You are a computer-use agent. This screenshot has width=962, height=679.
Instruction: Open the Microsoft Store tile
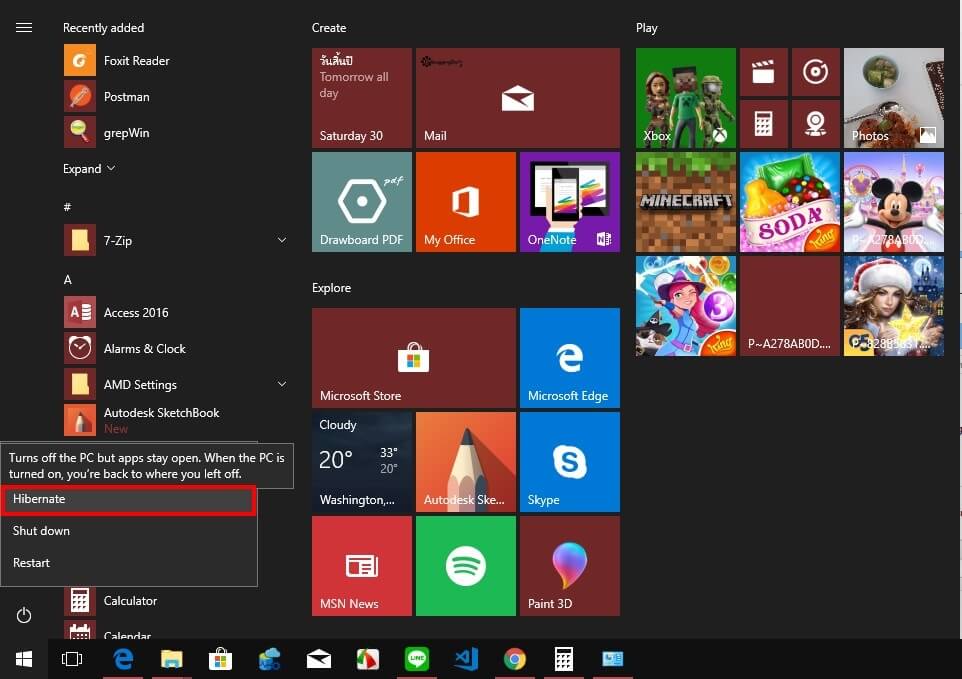pyautogui.click(x=414, y=358)
